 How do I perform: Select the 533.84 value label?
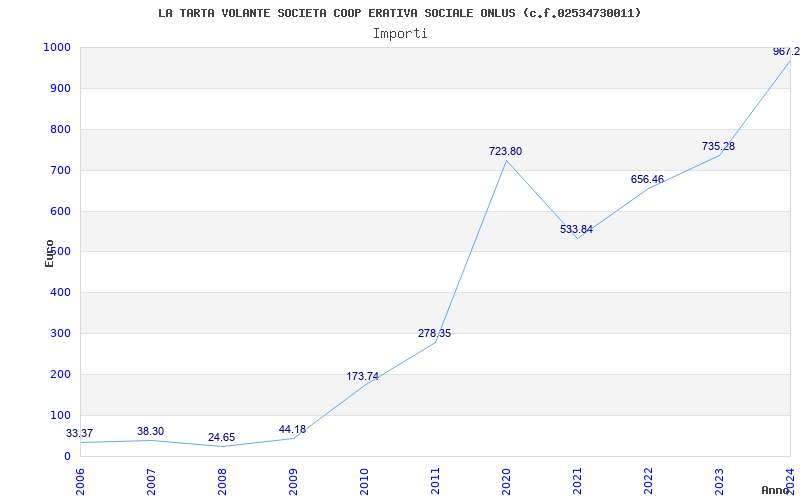tap(576, 230)
